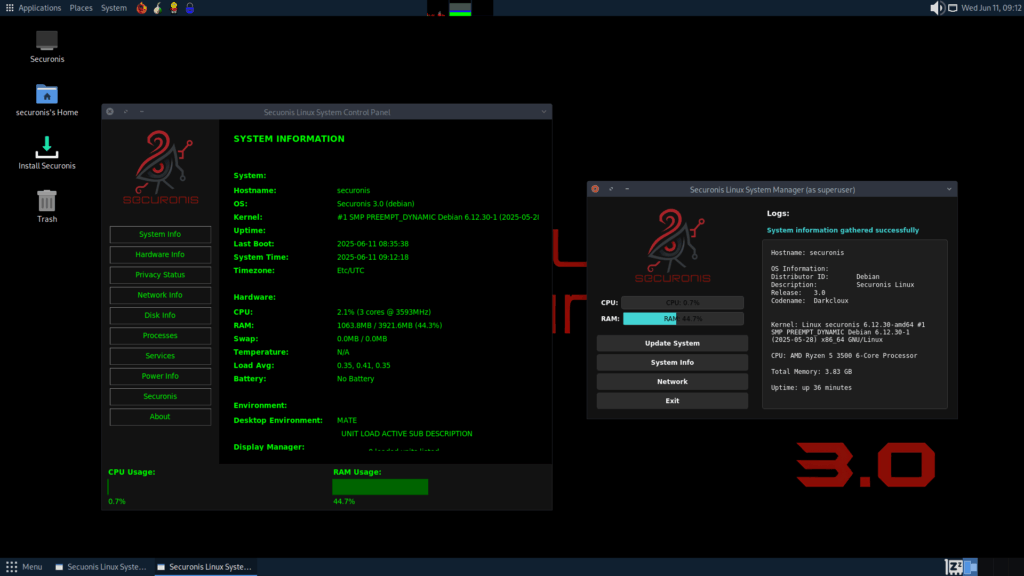Click the top panel Applications grid icon
1024x576 pixels.
click(10, 8)
